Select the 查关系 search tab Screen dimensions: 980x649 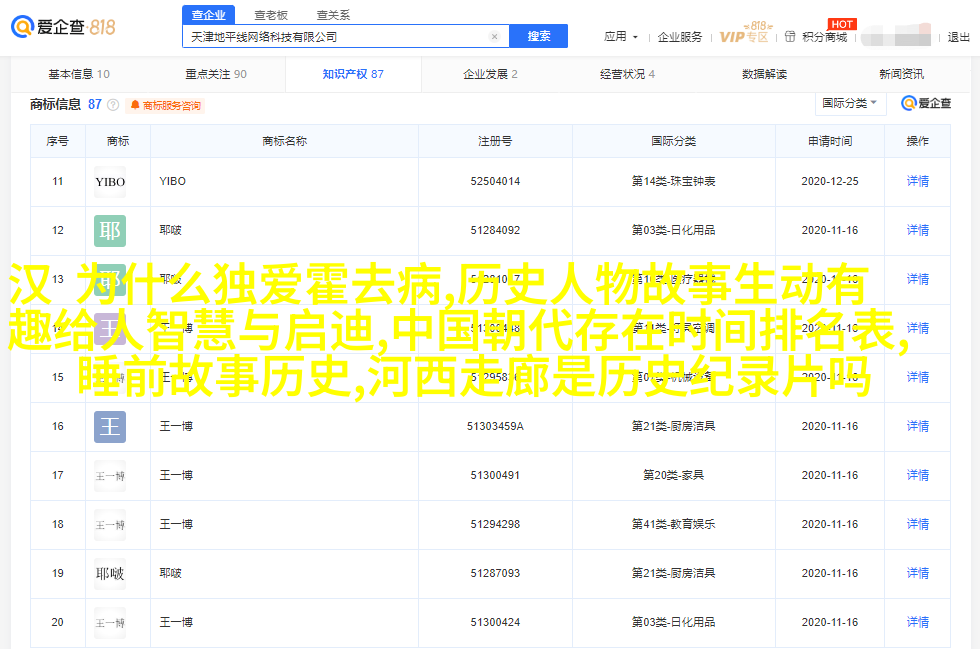point(333,14)
